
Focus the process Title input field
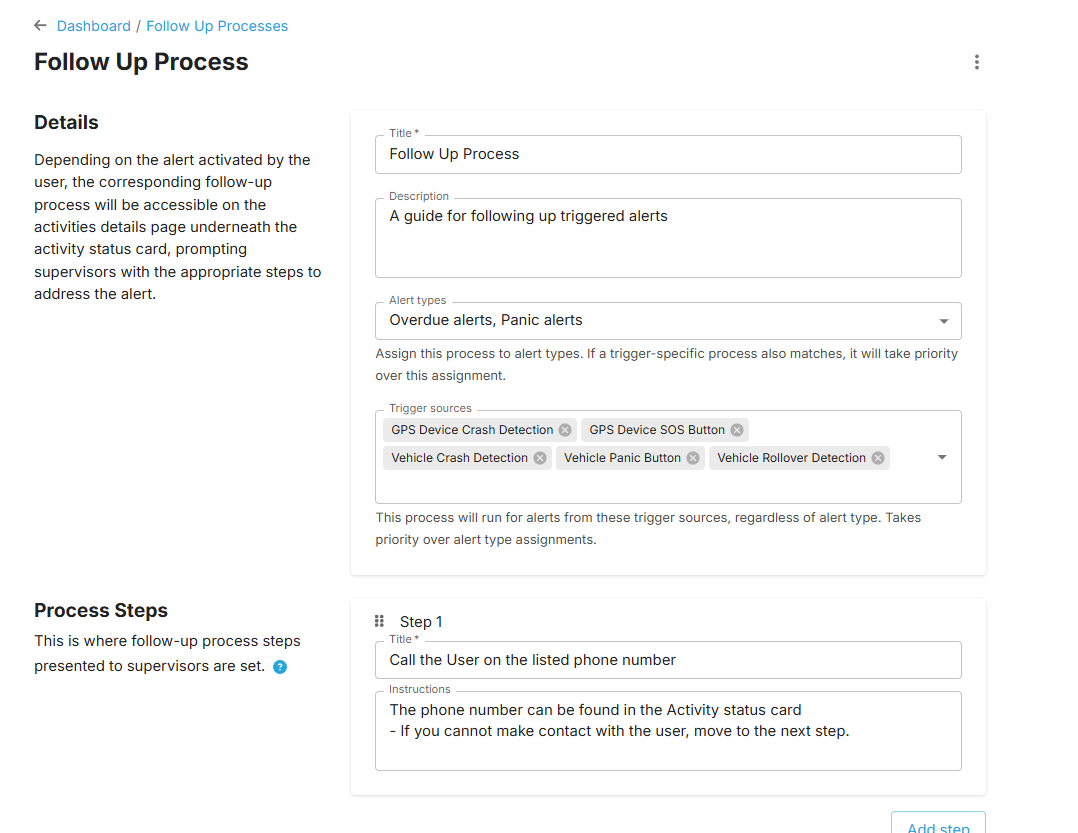click(668, 155)
